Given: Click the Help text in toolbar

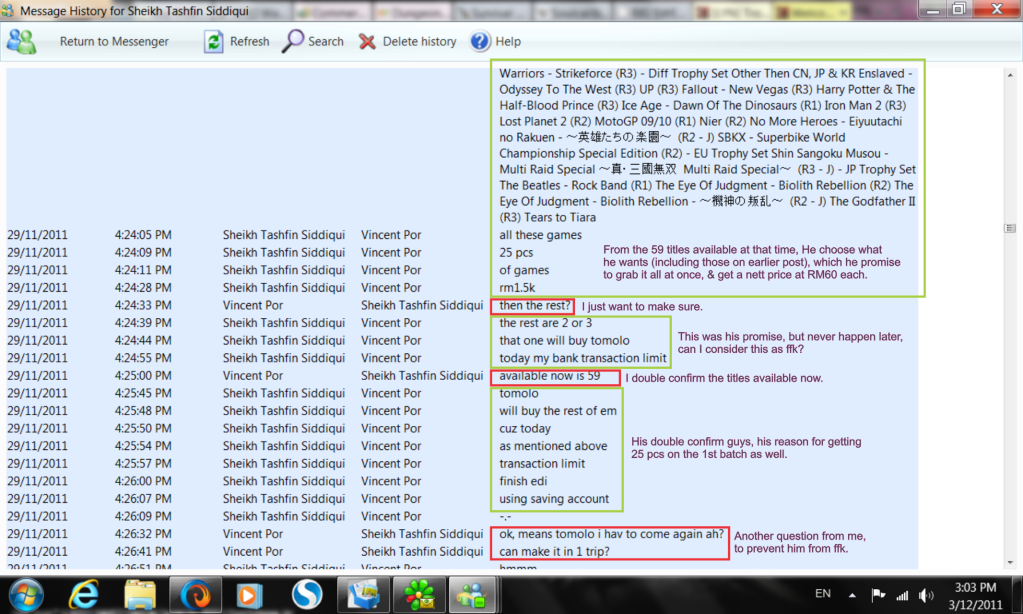Looking at the screenshot, I should [508, 42].
